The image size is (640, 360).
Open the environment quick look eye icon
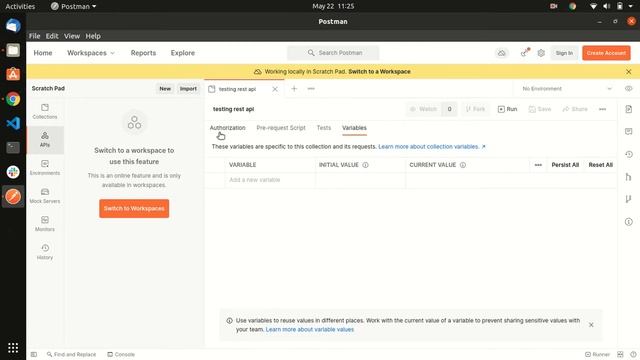[x=629, y=89]
